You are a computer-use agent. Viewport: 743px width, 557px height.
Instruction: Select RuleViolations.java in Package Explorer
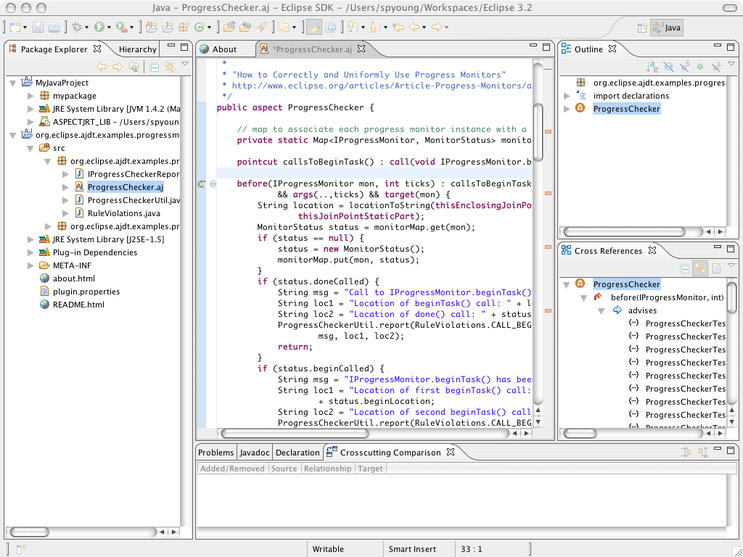(x=123, y=213)
